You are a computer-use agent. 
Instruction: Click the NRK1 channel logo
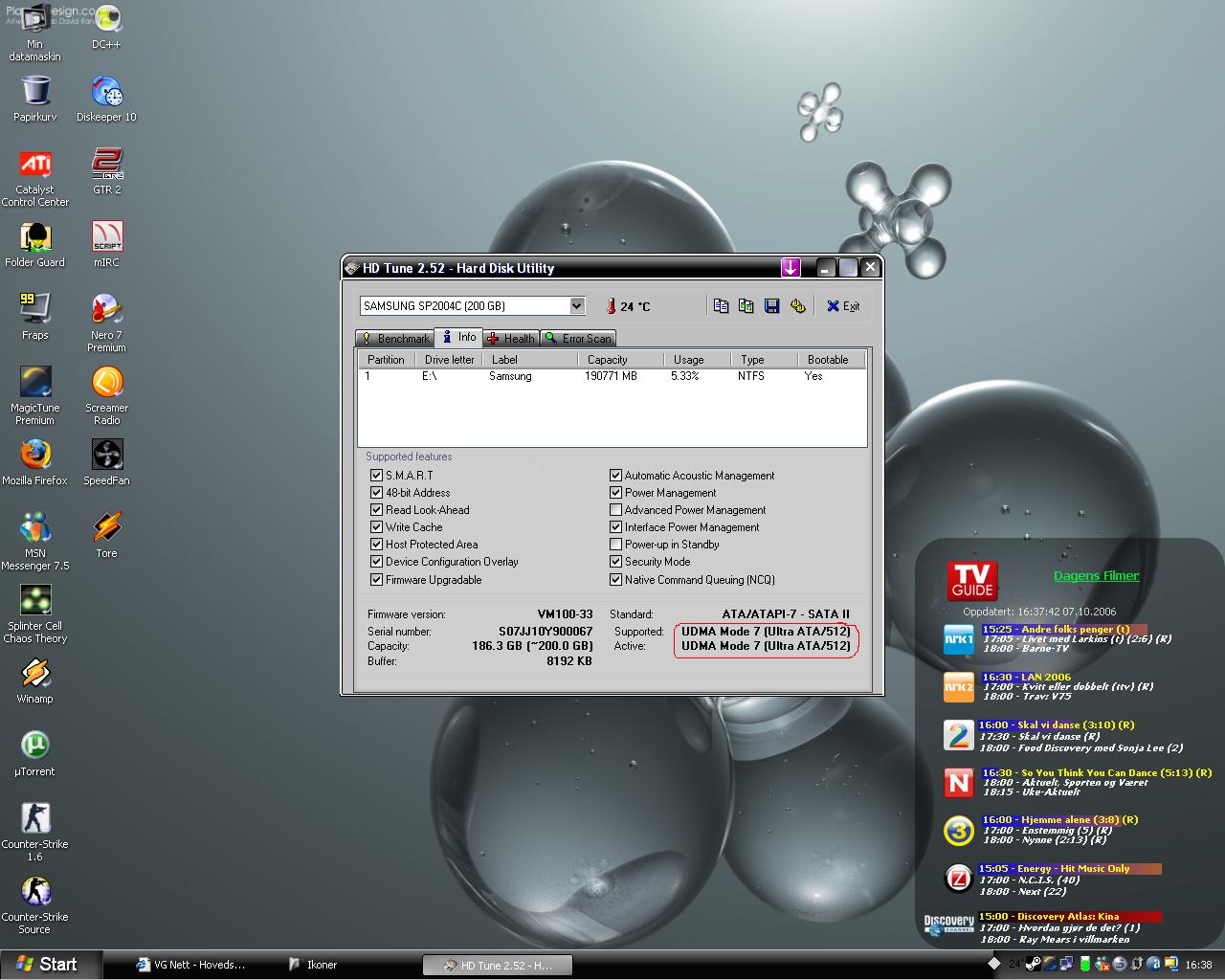958,639
